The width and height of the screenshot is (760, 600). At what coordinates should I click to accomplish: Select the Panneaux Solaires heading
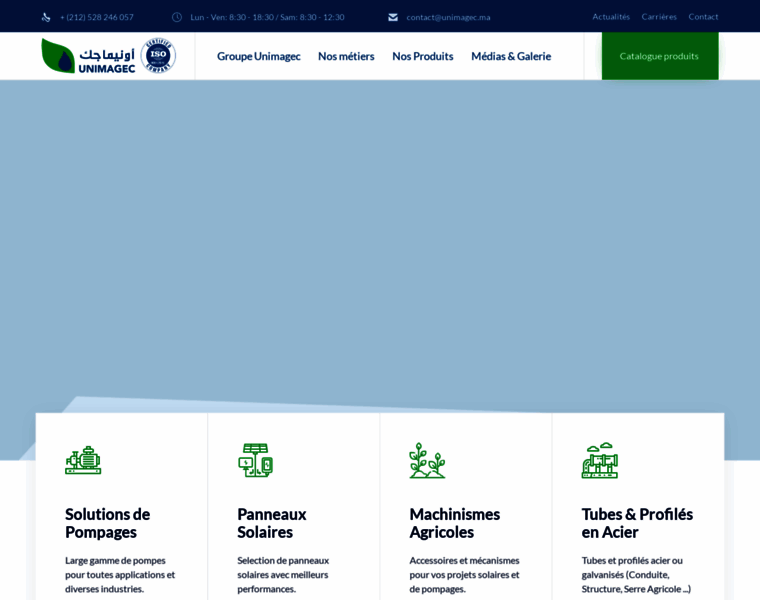[x=272, y=523]
